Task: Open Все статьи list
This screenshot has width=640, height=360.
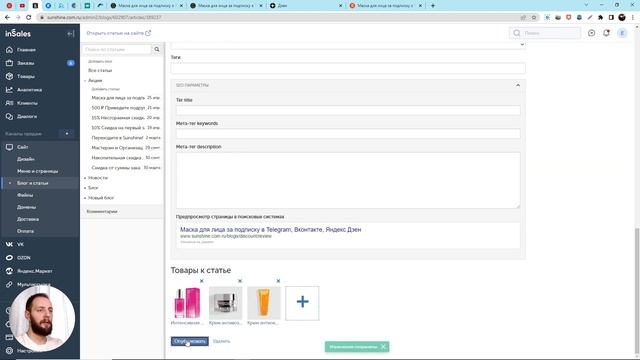Action: [100, 71]
